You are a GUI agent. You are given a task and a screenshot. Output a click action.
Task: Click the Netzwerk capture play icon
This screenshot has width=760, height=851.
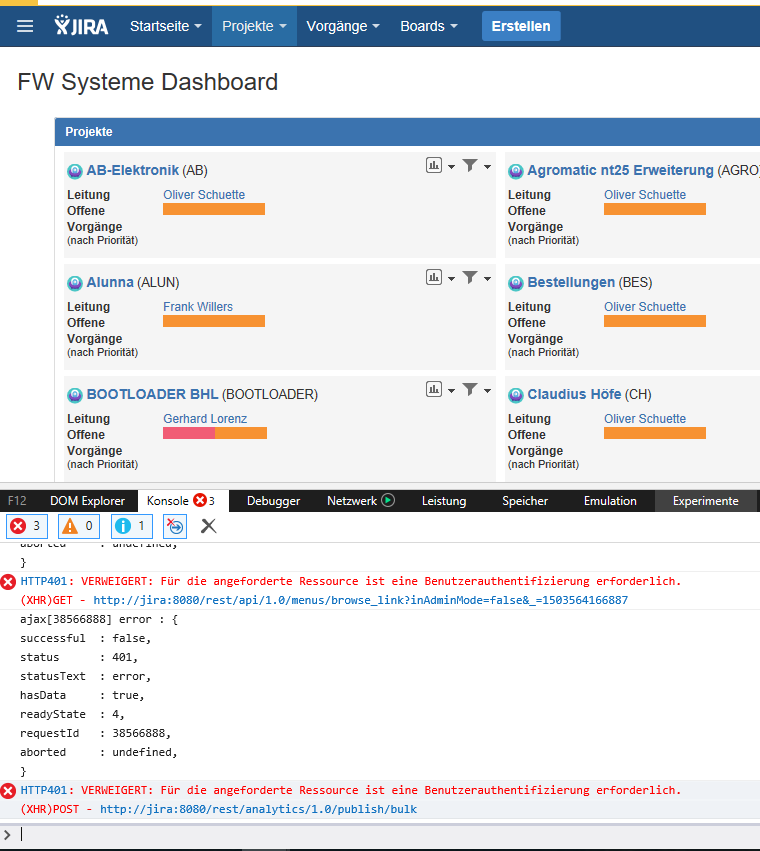tap(388, 500)
